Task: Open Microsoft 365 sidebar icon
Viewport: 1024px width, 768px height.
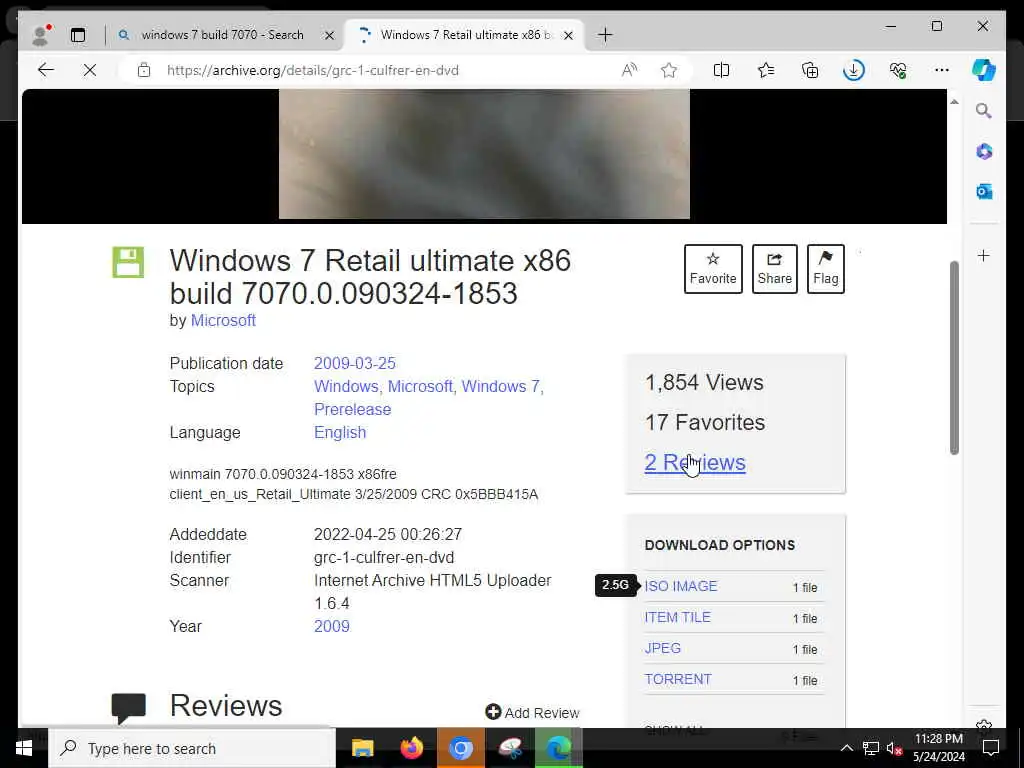Action: pyautogui.click(x=984, y=152)
